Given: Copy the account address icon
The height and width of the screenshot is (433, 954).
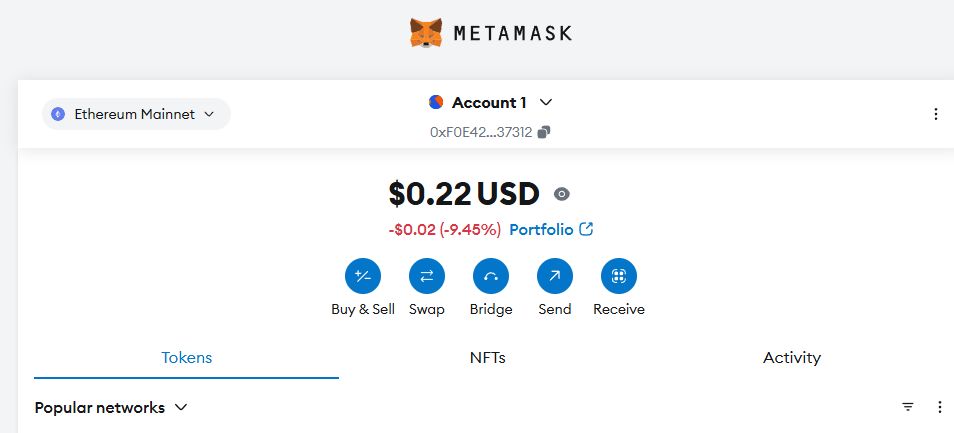Looking at the screenshot, I should [544, 132].
